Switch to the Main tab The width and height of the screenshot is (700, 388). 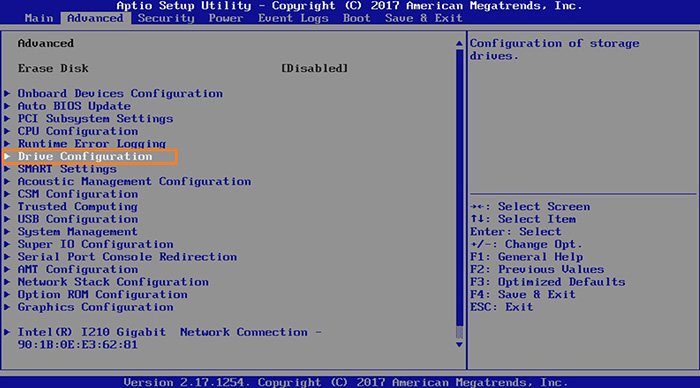39,18
